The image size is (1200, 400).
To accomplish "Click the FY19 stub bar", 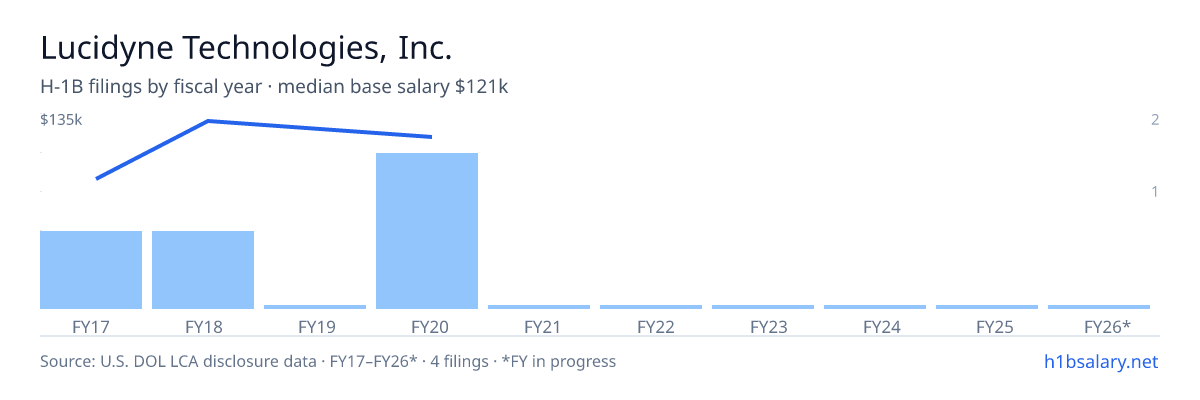I will (315, 307).
